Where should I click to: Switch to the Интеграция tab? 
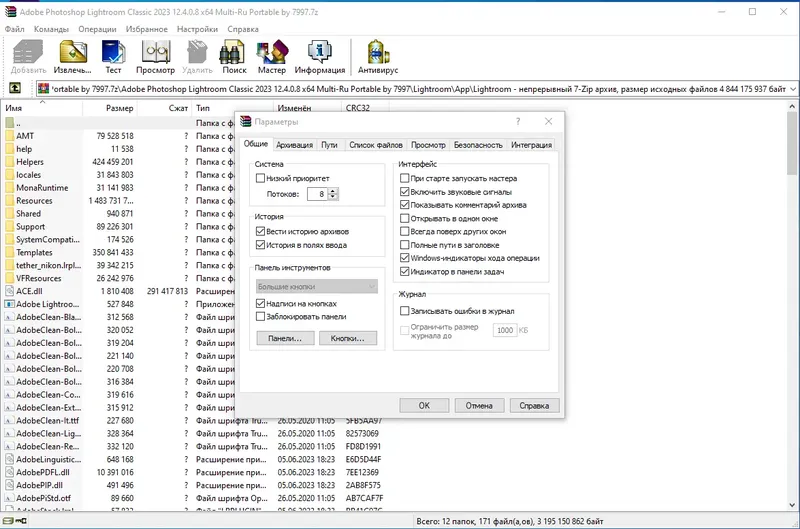tap(531, 145)
